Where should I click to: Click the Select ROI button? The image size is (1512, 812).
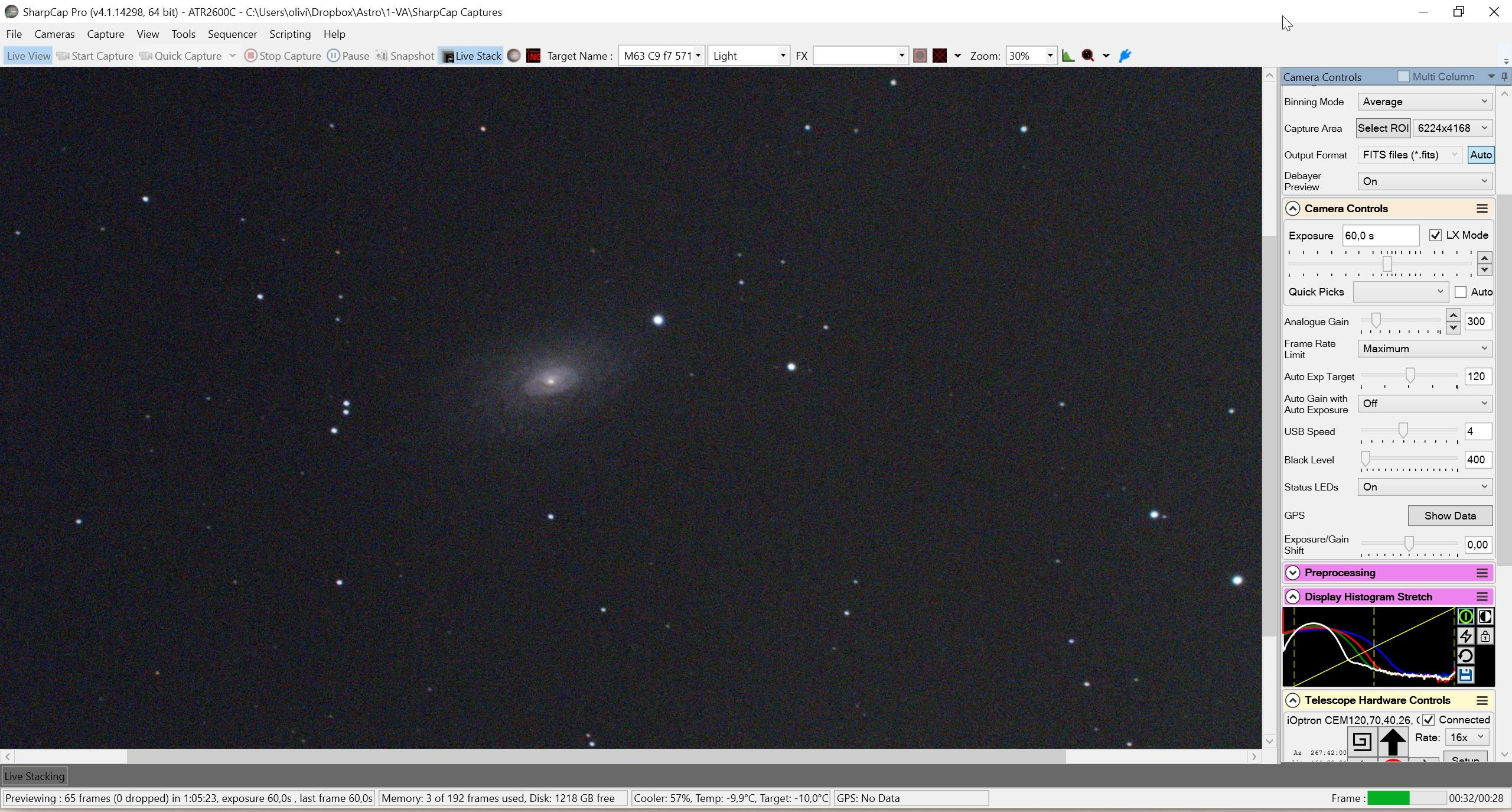pyautogui.click(x=1383, y=128)
